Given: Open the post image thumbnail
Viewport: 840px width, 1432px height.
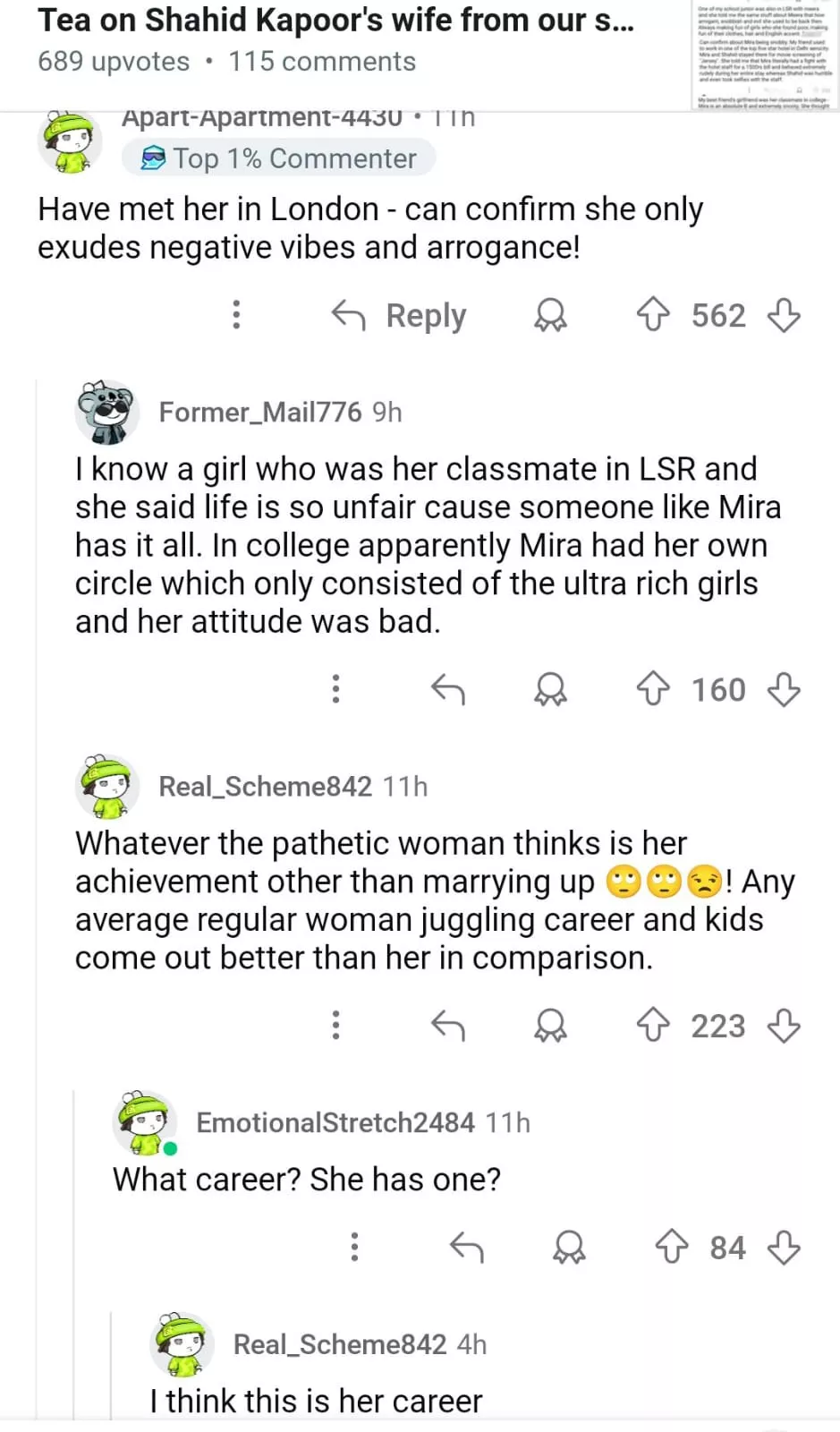Looking at the screenshot, I should 765,55.
